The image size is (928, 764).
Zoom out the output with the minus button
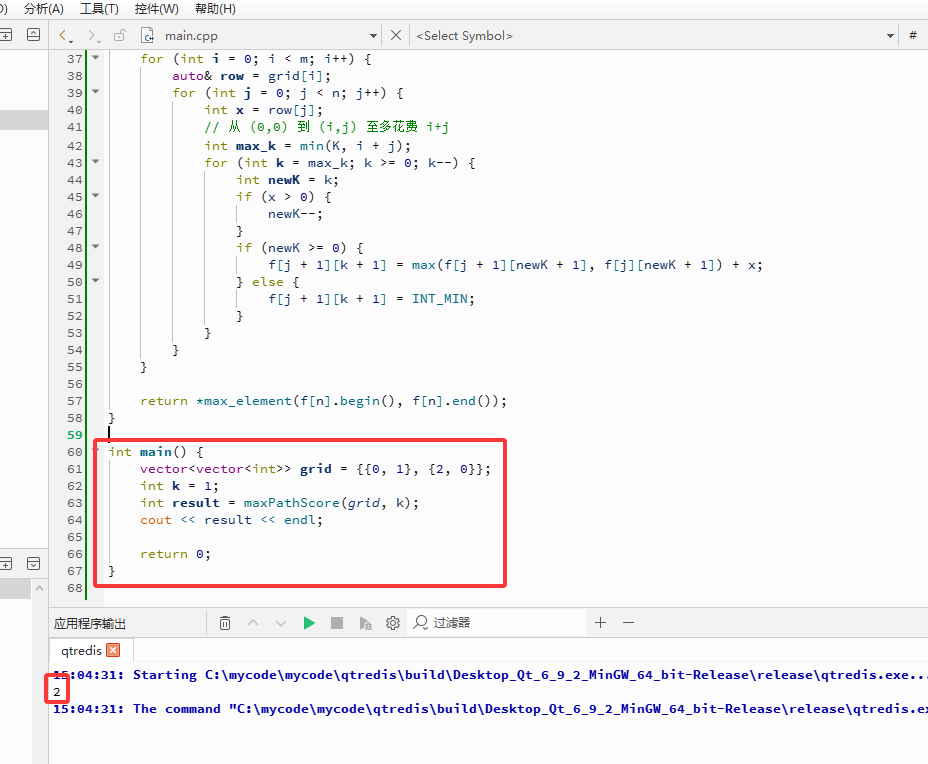[x=629, y=623]
